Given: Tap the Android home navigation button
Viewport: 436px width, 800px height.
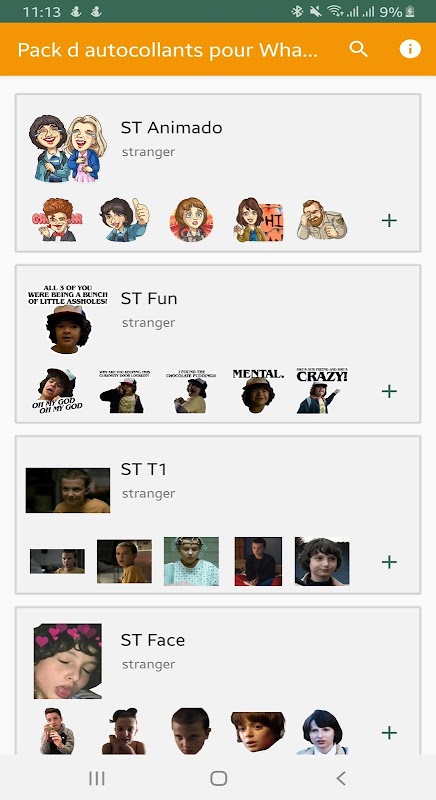Looking at the screenshot, I should [218, 778].
